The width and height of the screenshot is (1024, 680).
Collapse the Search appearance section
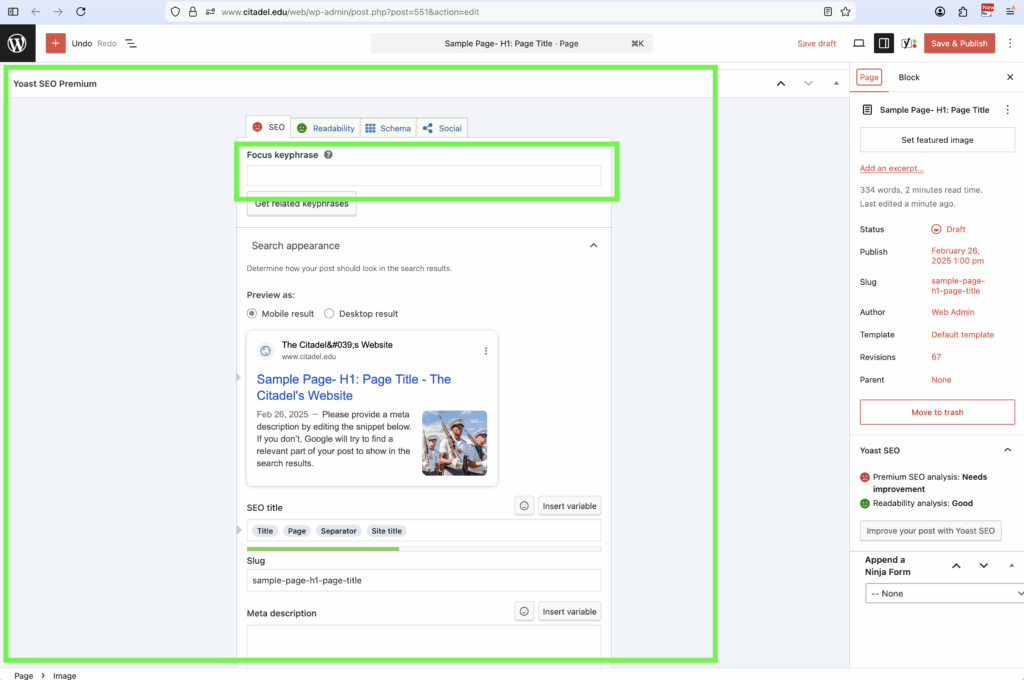pos(593,244)
